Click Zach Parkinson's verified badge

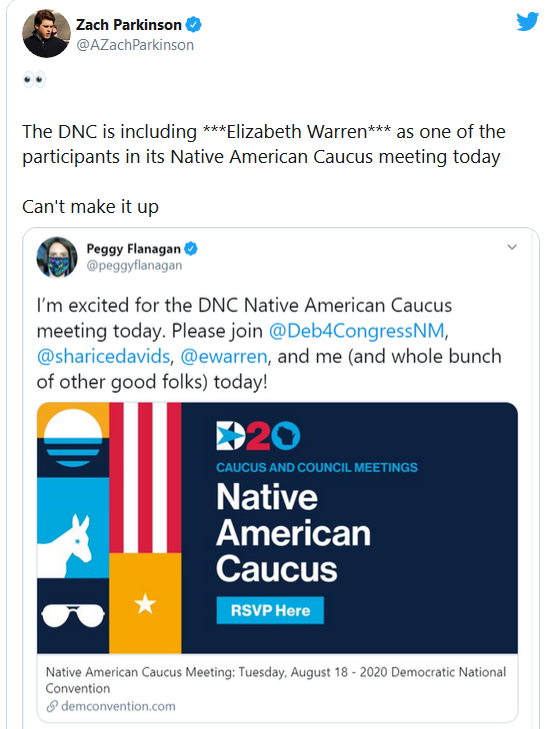coord(193,25)
